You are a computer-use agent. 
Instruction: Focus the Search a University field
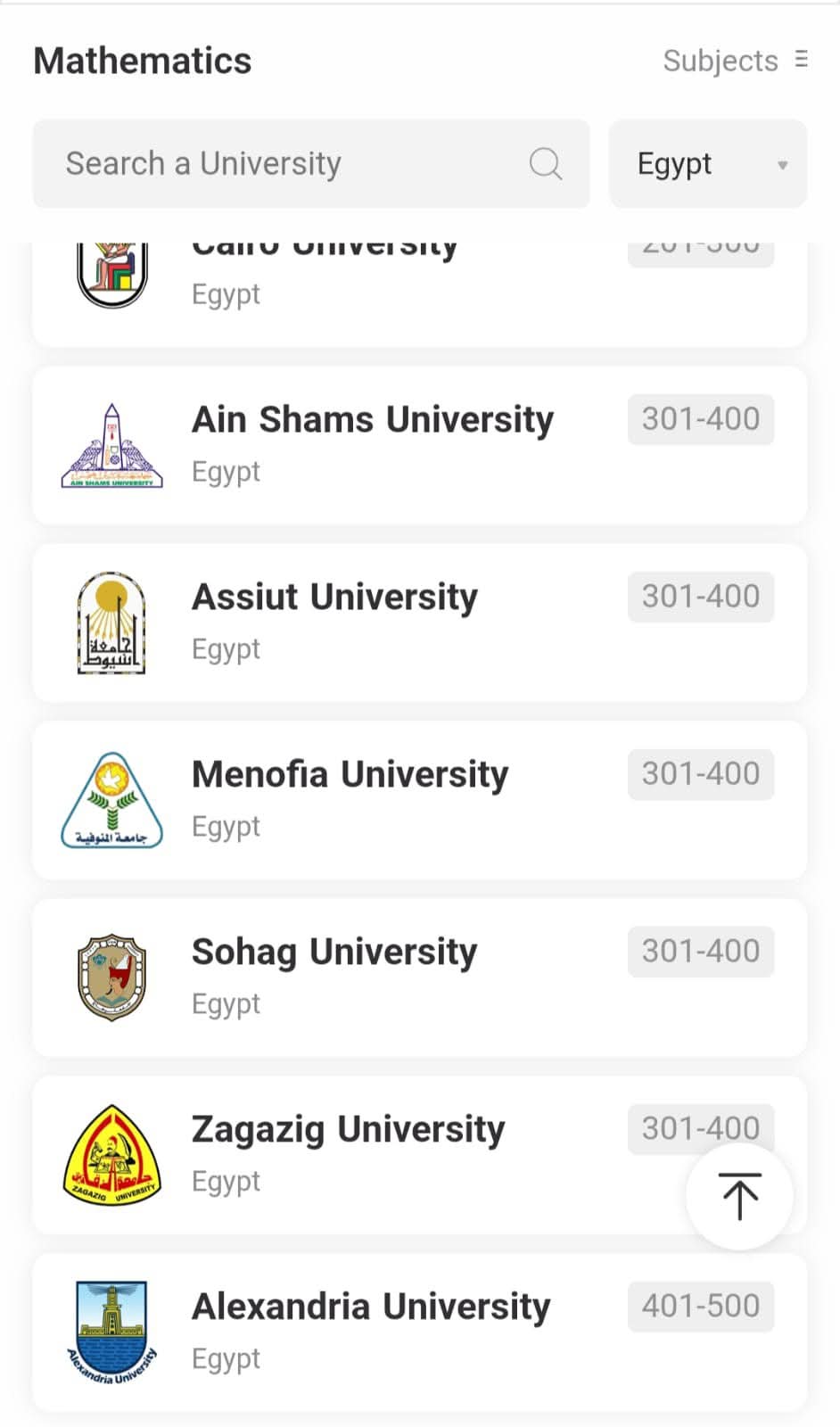(285, 164)
